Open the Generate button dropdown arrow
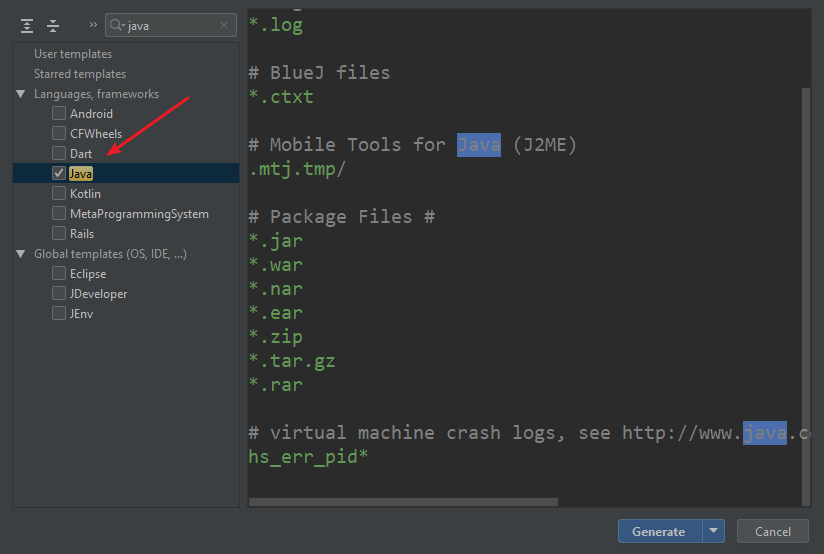 714,531
